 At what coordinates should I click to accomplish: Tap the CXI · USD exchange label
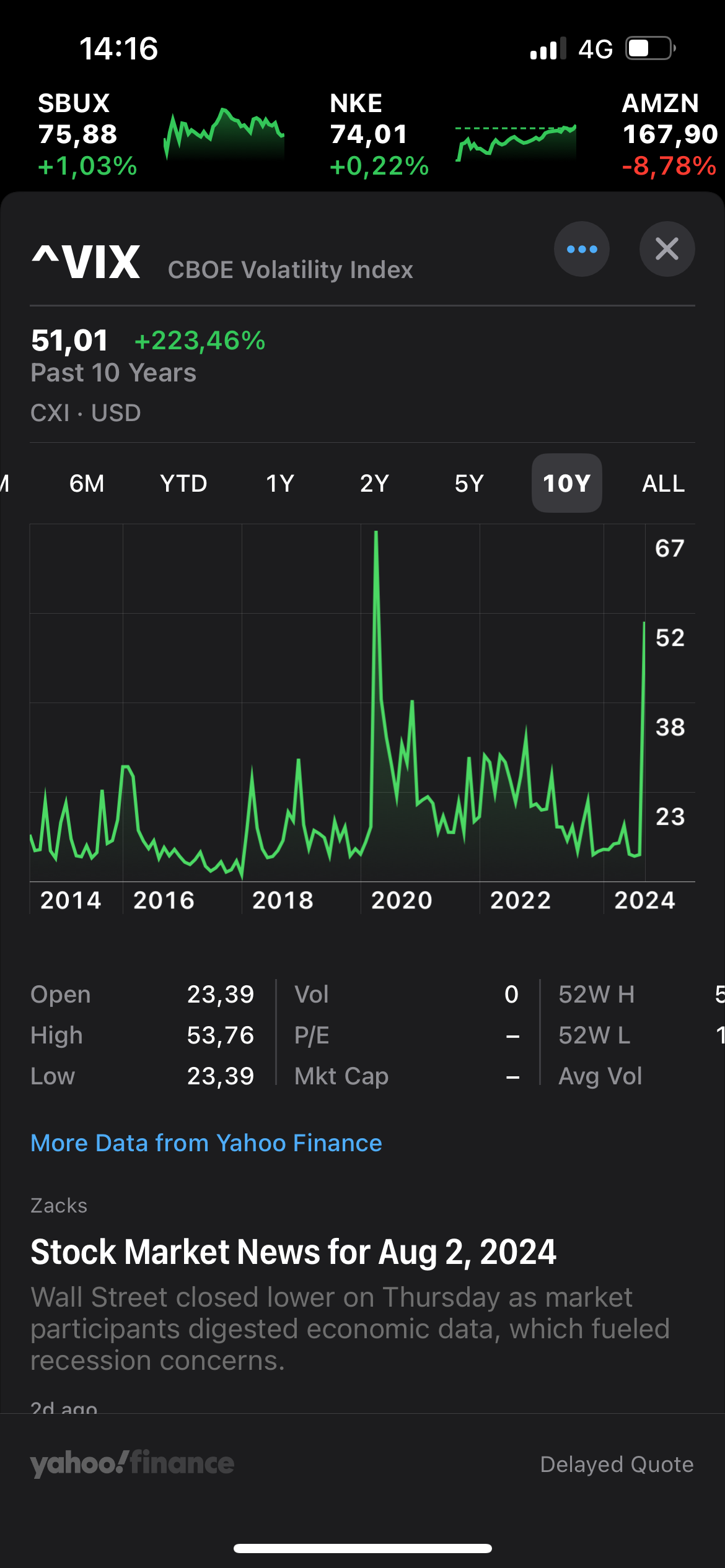(86, 412)
